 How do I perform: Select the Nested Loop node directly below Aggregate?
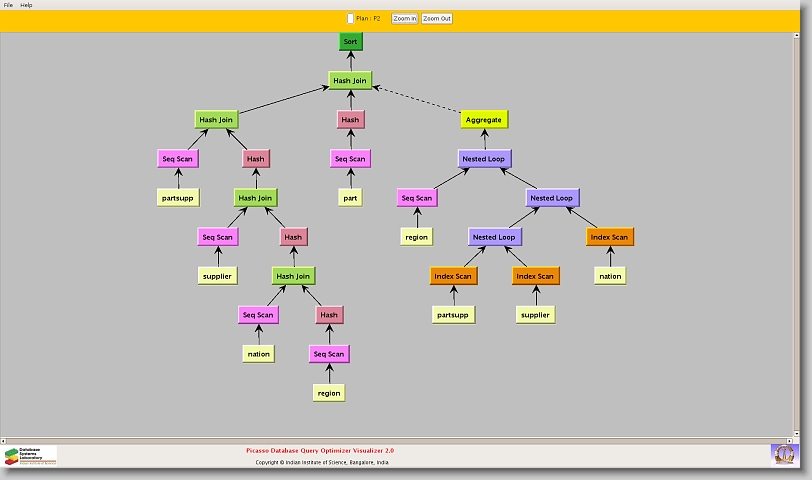coord(484,158)
